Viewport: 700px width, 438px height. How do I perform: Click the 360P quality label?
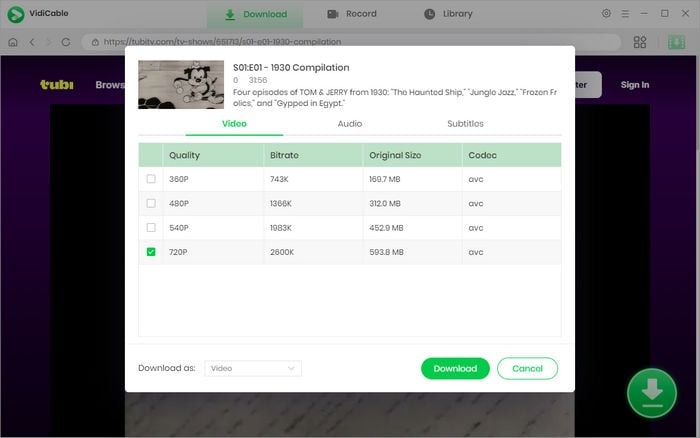179,179
